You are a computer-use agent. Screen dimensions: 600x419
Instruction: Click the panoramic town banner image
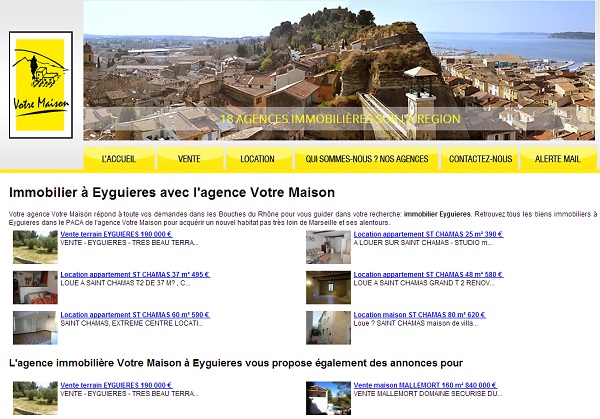point(339,70)
